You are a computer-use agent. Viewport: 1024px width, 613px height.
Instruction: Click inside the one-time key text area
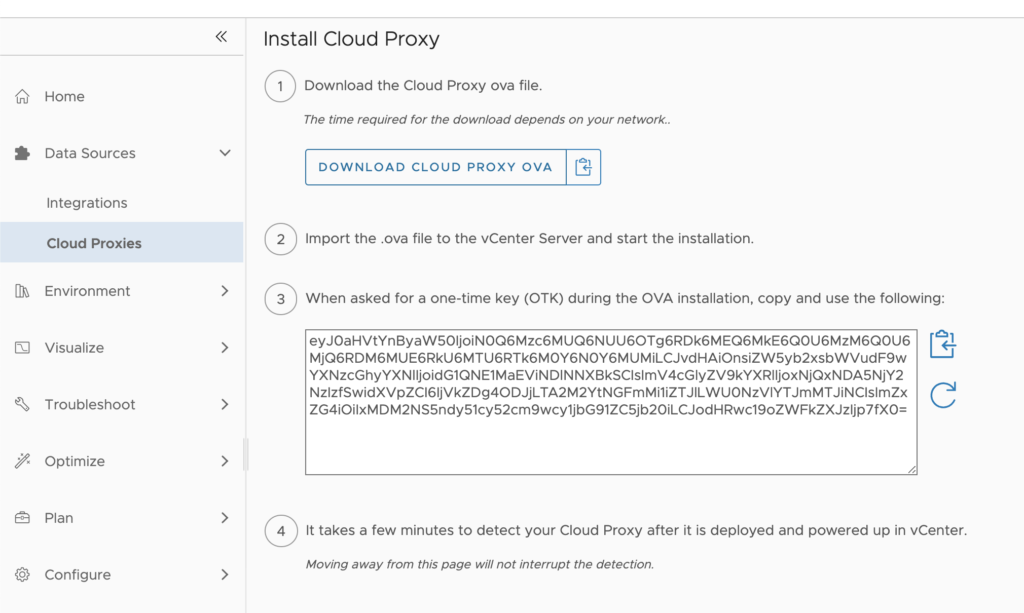click(610, 440)
